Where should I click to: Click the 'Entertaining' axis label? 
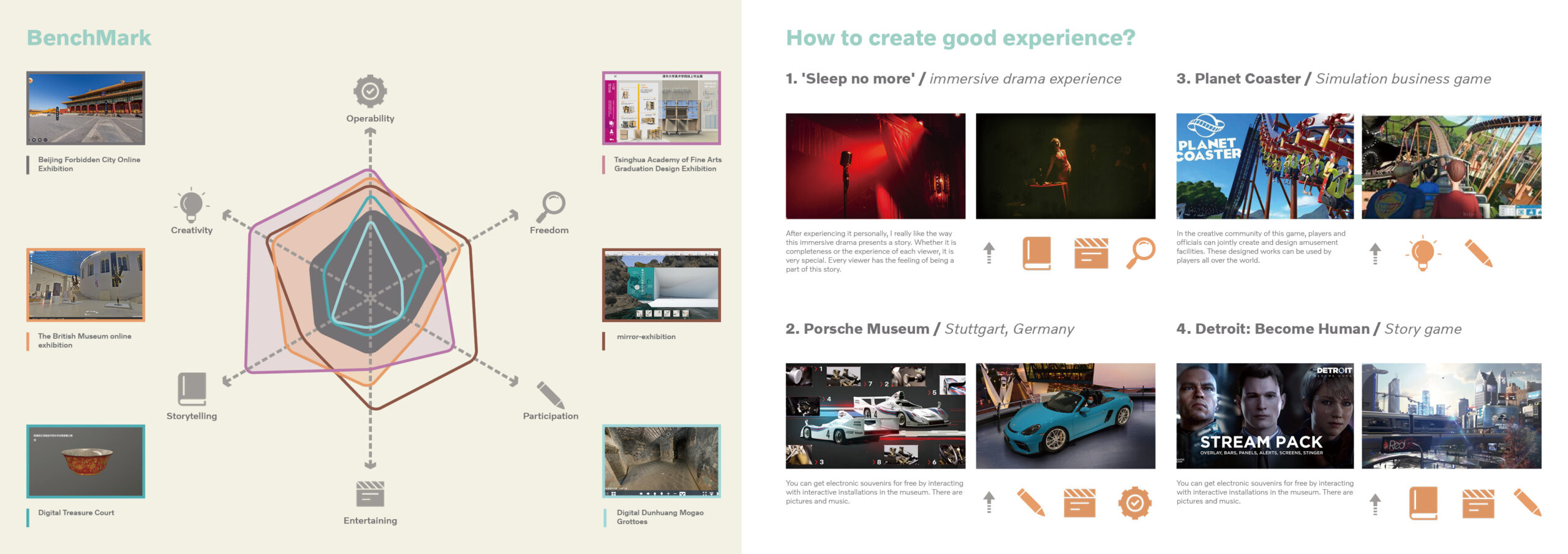(x=370, y=521)
